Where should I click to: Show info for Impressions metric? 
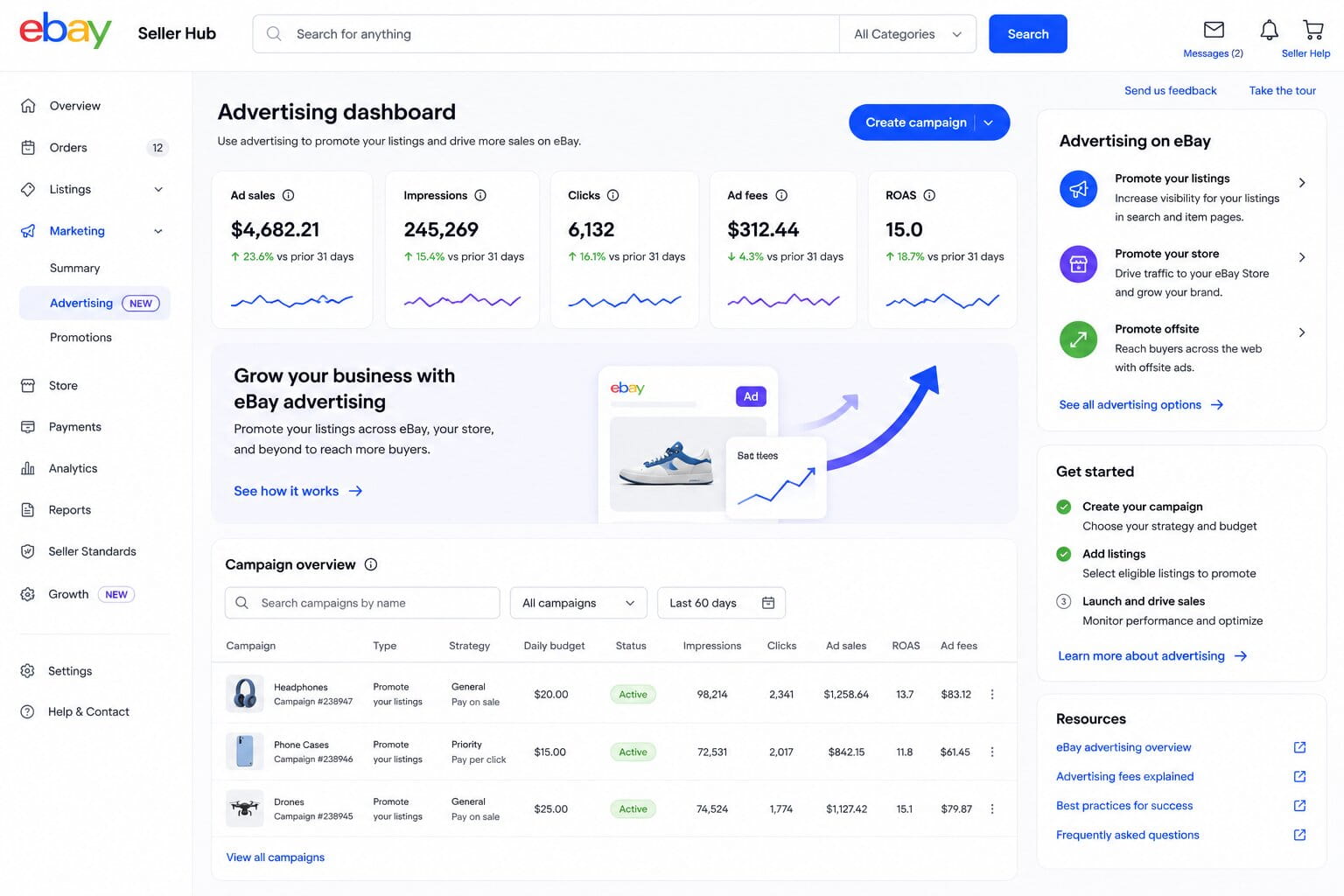coord(480,195)
